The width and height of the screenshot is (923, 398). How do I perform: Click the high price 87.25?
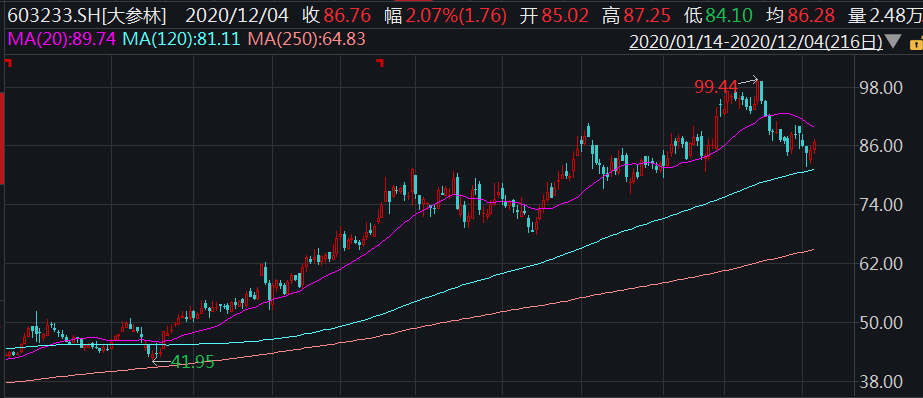click(x=648, y=15)
